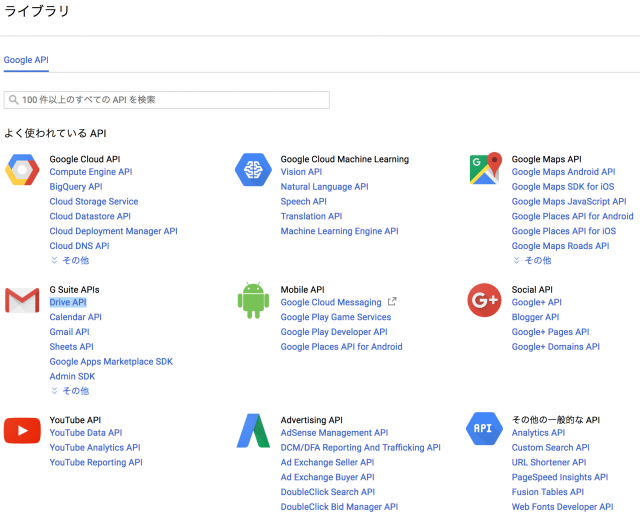Expand その他 under G Suite APIs
Screen dimensions: 640x524
coord(70,391)
